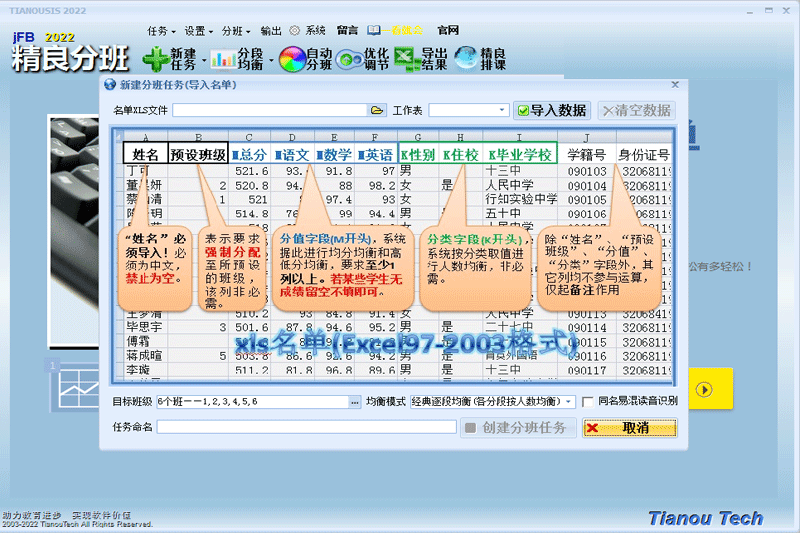Screen dimensions: 800x533
Task: Expand the 新建任务 dropdown arrow
Action: click(204, 61)
